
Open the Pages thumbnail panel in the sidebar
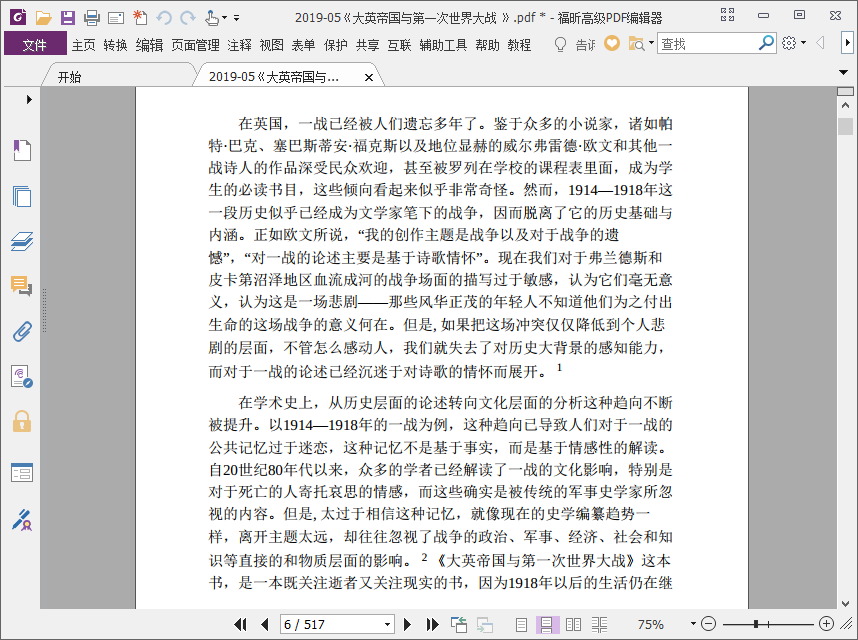22,196
